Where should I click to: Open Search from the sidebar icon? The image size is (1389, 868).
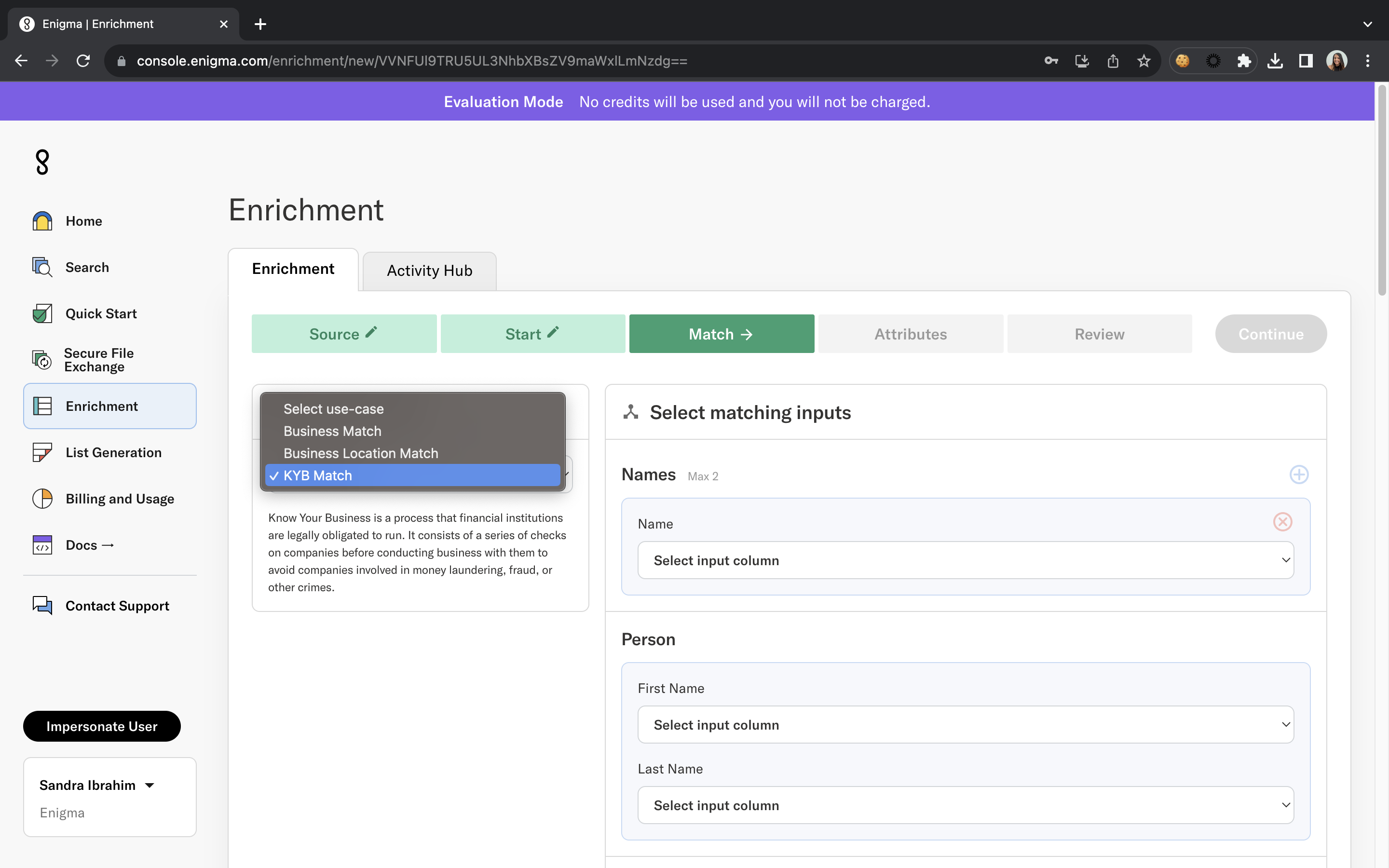click(x=42, y=267)
